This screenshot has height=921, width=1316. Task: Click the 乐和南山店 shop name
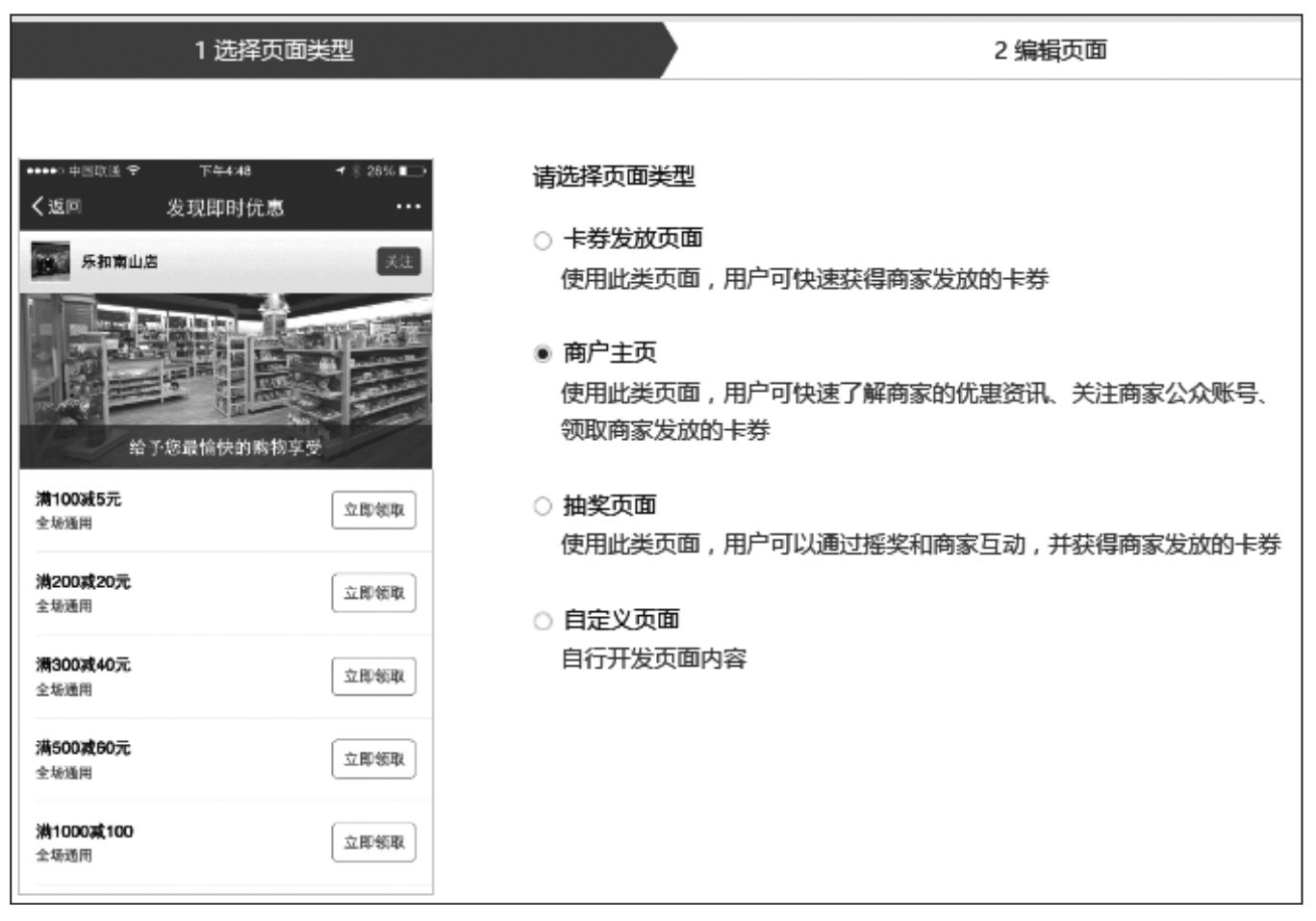click(x=119, y=262)
